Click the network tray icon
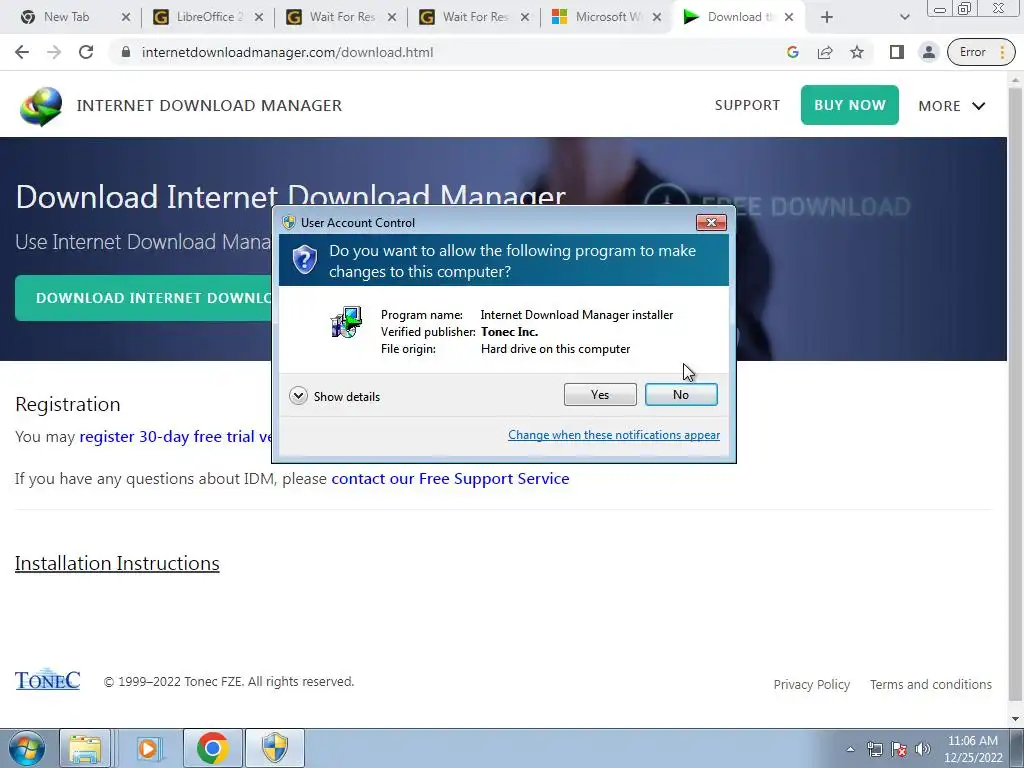This screenshot has width=1024, height=768. click(x=874, y=749)
